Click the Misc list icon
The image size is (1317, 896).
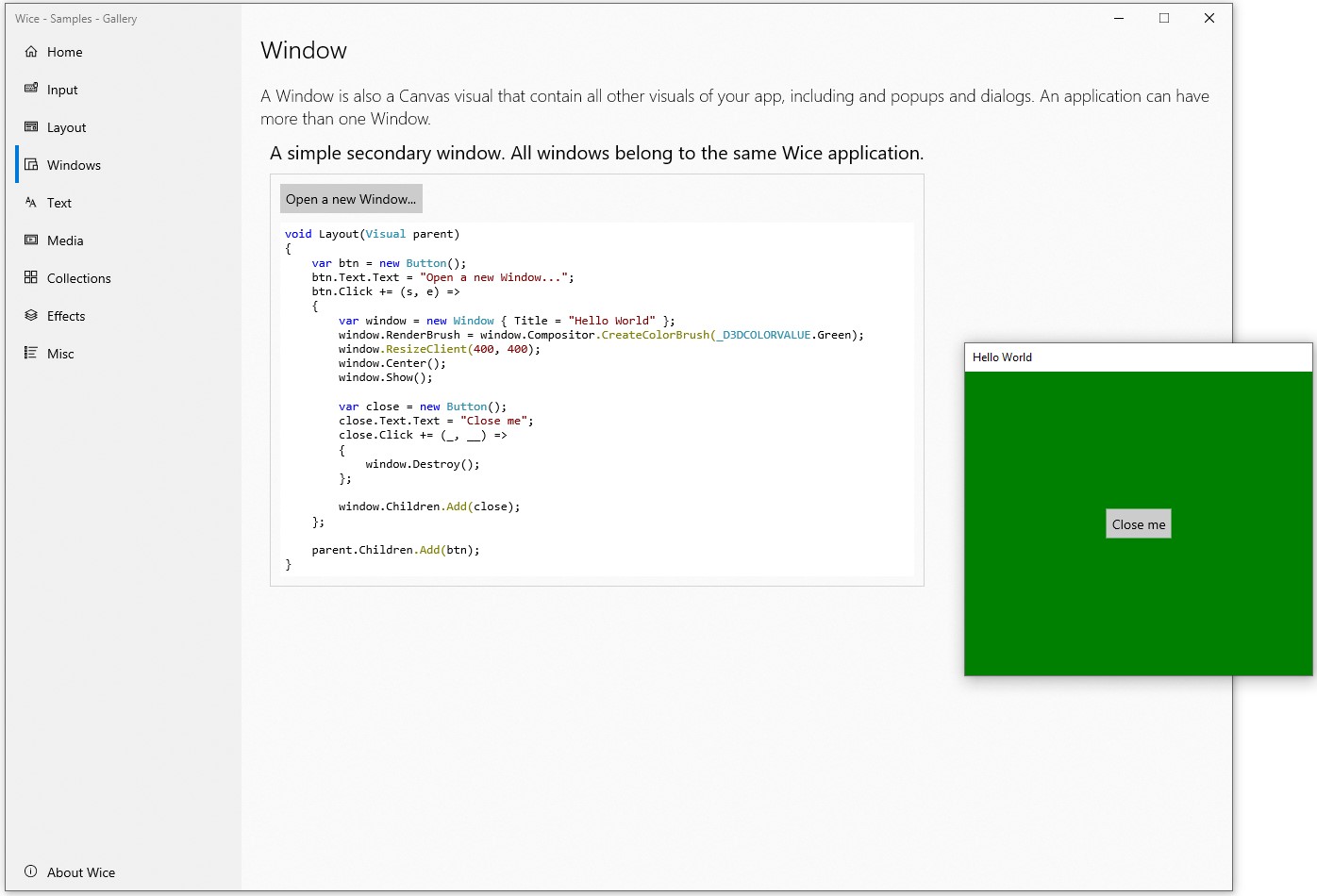point(31,353)
